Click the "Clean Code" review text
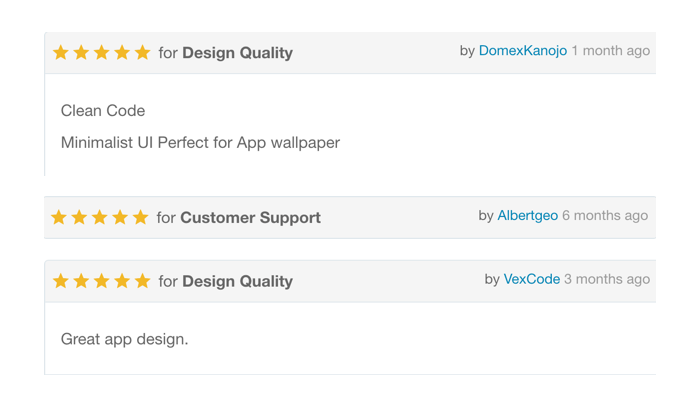 pyautogui.click(x=103, y=110)
